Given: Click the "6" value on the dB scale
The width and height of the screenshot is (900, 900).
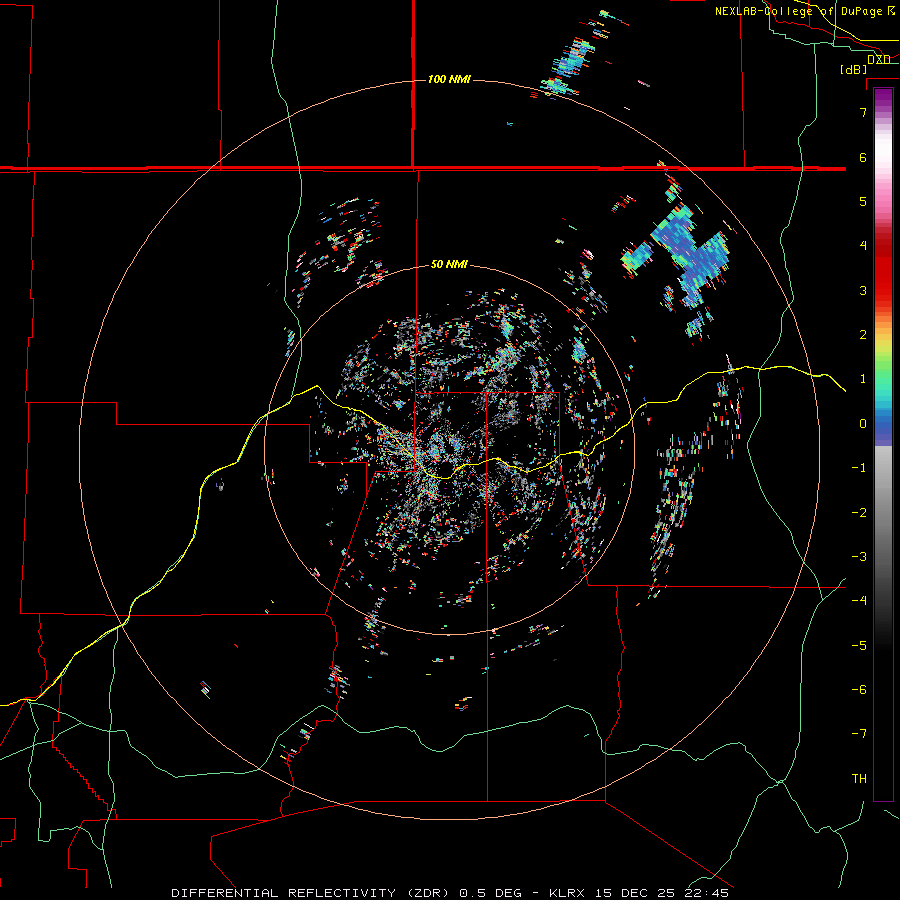Looking at the screenshot, I should pos(863,157).
